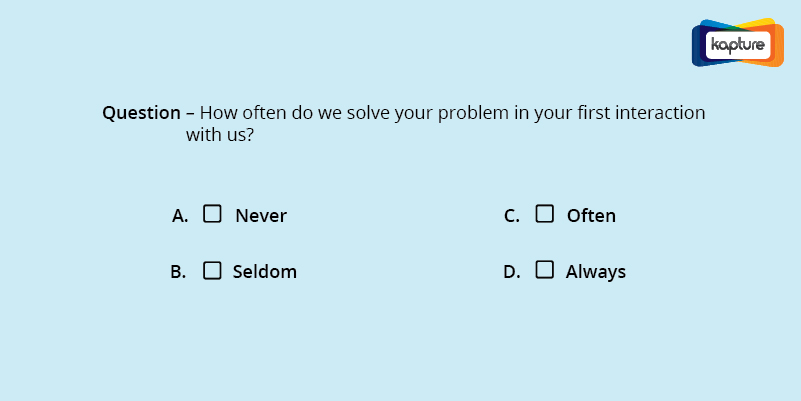Select the letter D. marker
801x401 pixels.
[512, 272]
